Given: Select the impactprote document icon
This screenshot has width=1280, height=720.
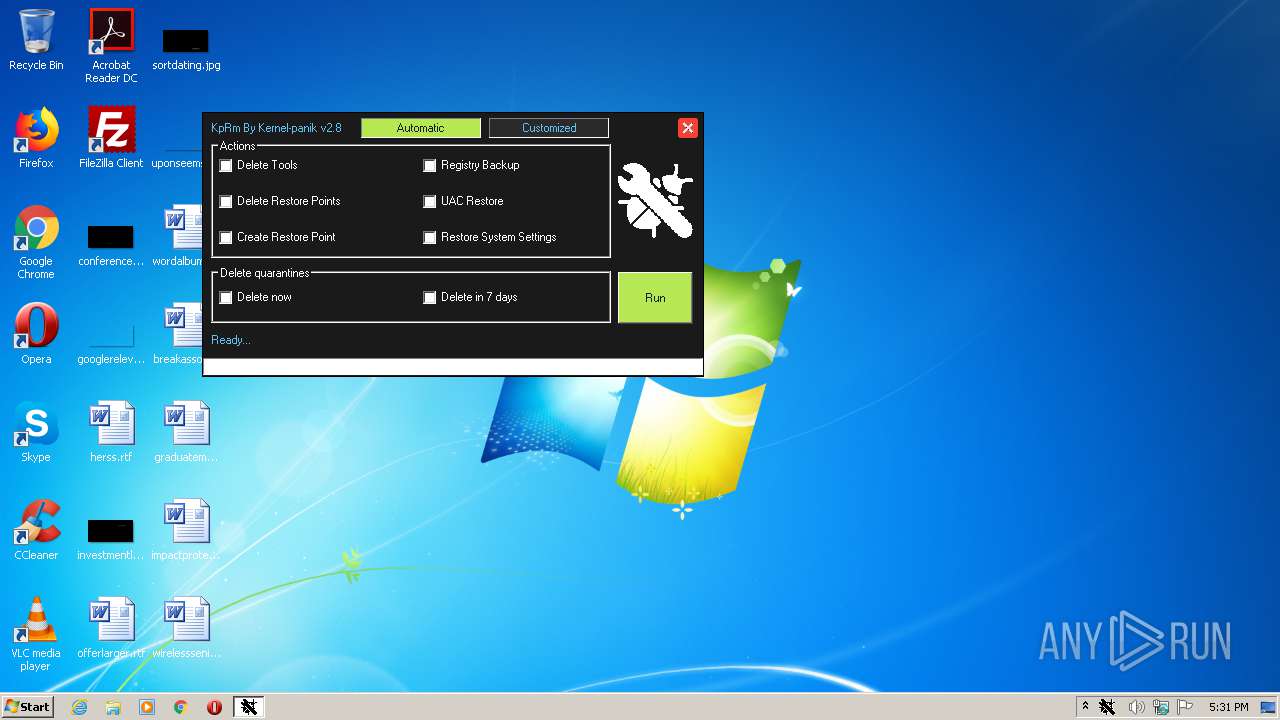Looking at the screenshot, I should (186, 530).
